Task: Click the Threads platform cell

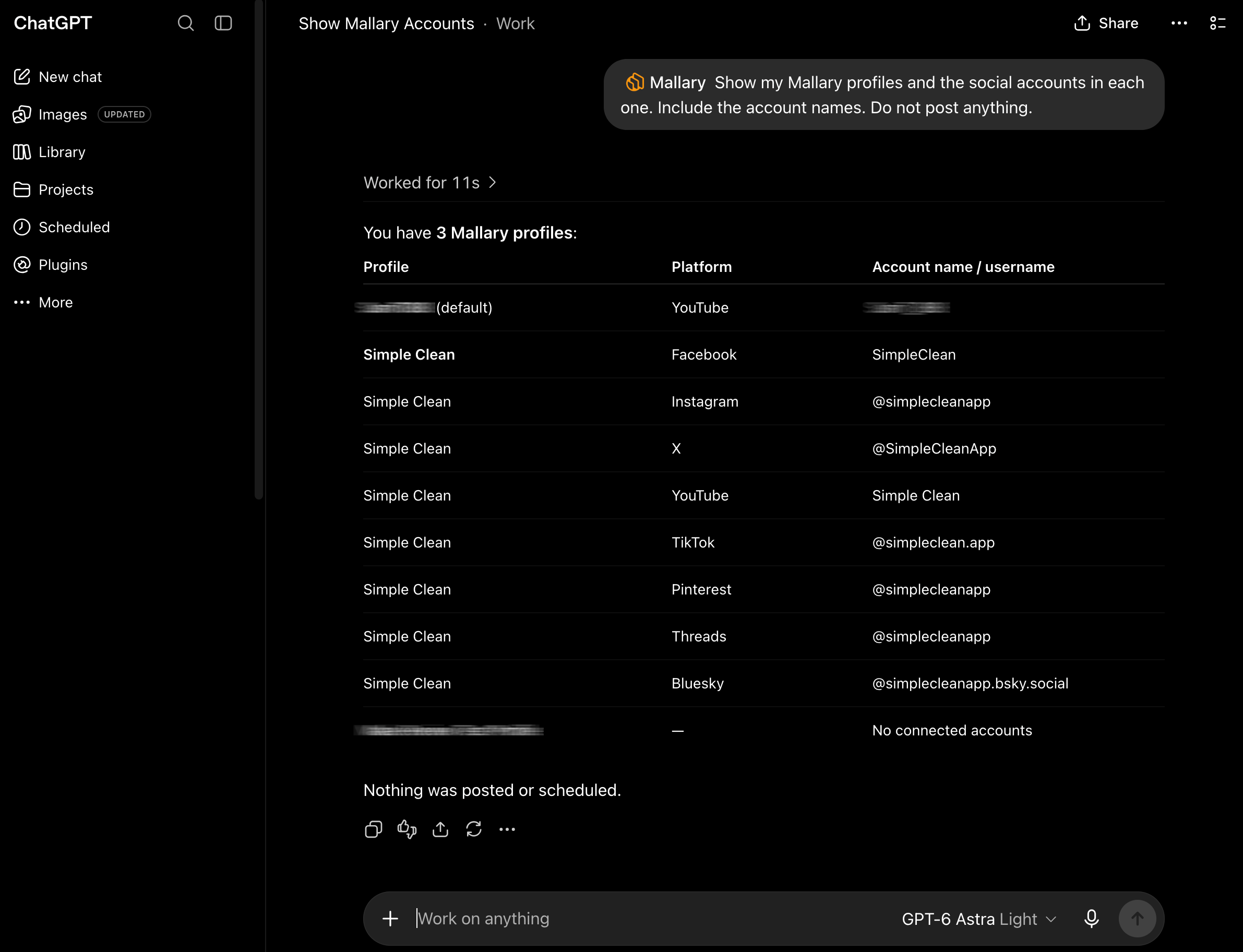Action: pos(699,636)
